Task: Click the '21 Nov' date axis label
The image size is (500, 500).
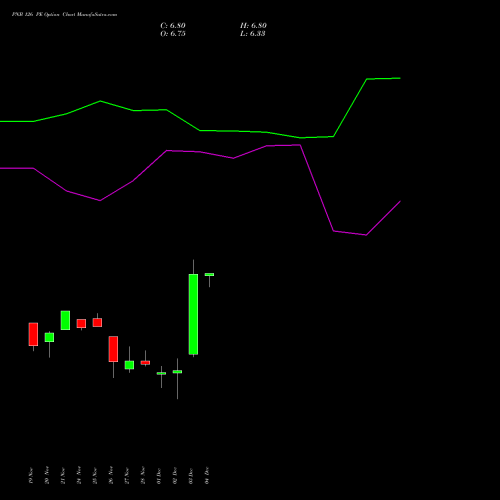Action: click(x=63, y=475)
